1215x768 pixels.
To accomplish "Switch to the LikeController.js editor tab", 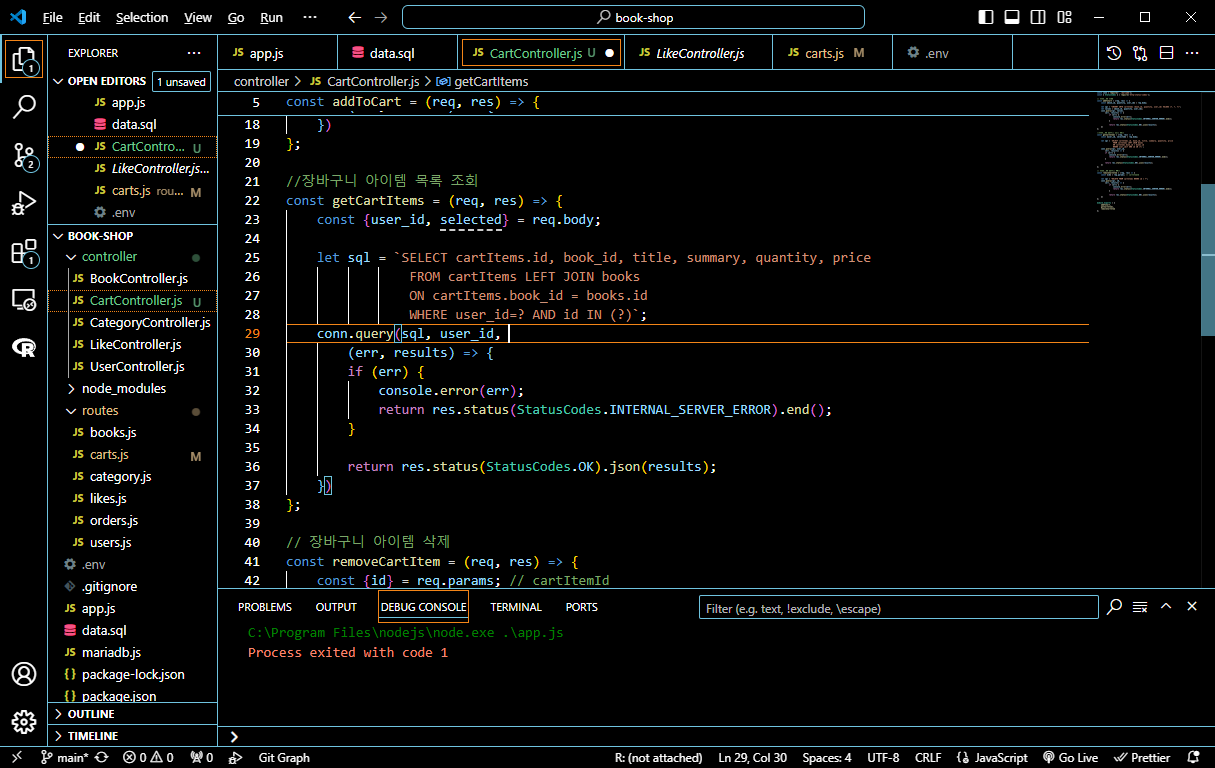I will pyautogui.click(x=699, y=53).
